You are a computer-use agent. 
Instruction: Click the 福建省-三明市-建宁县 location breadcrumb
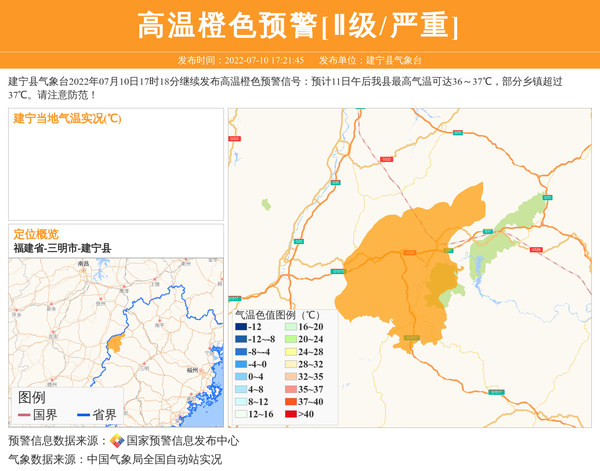(x=62, y=248)
